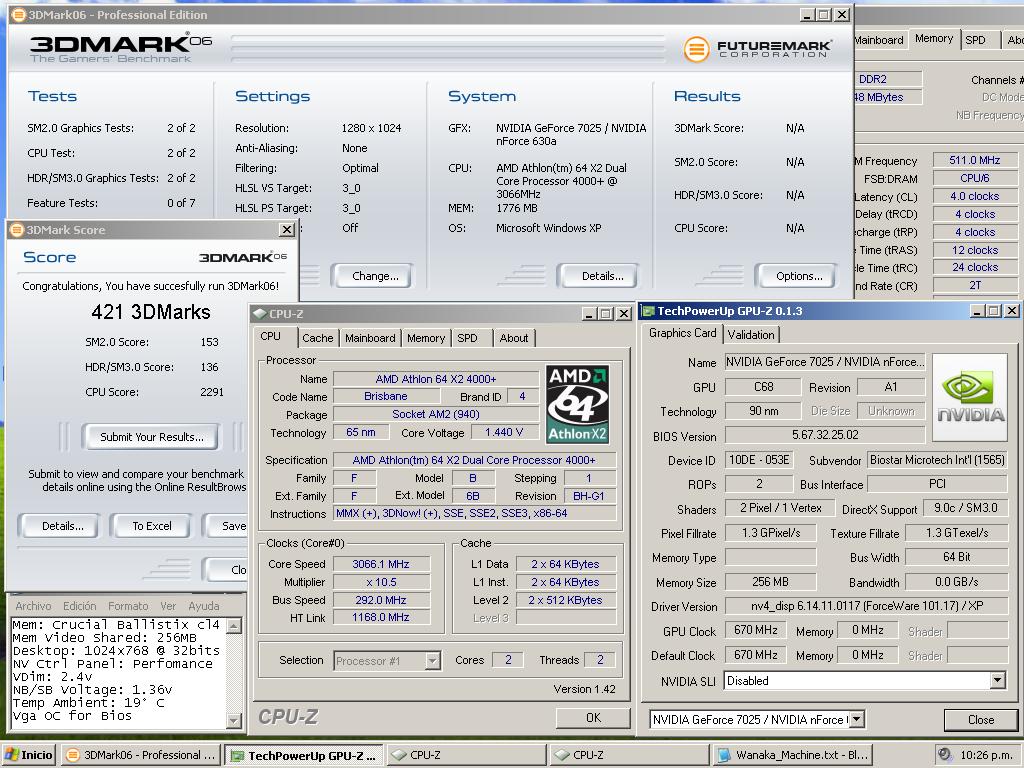Export score with the To Excel button

click(152, 526)
